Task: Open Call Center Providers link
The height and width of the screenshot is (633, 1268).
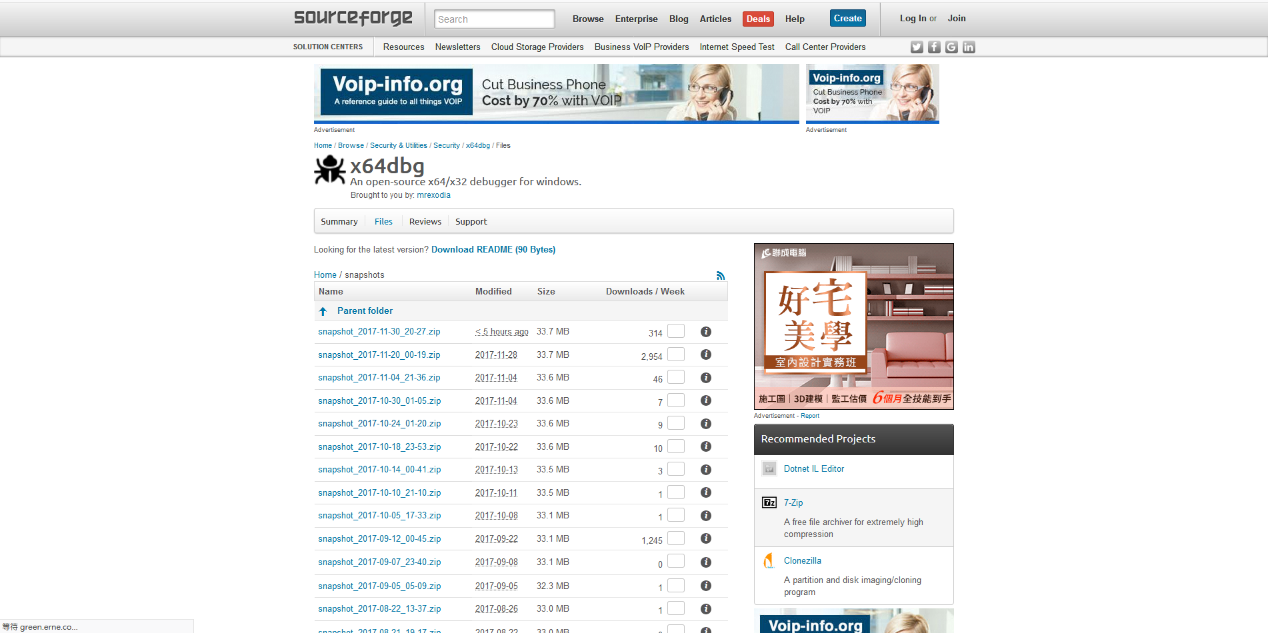Action: pos(825,47)
